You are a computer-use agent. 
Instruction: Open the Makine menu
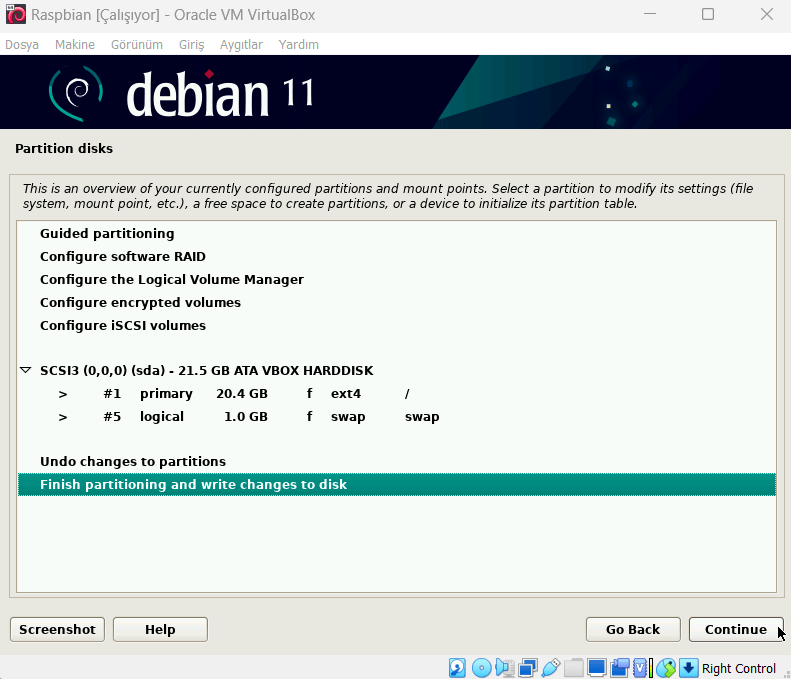(x=75, y=45)
